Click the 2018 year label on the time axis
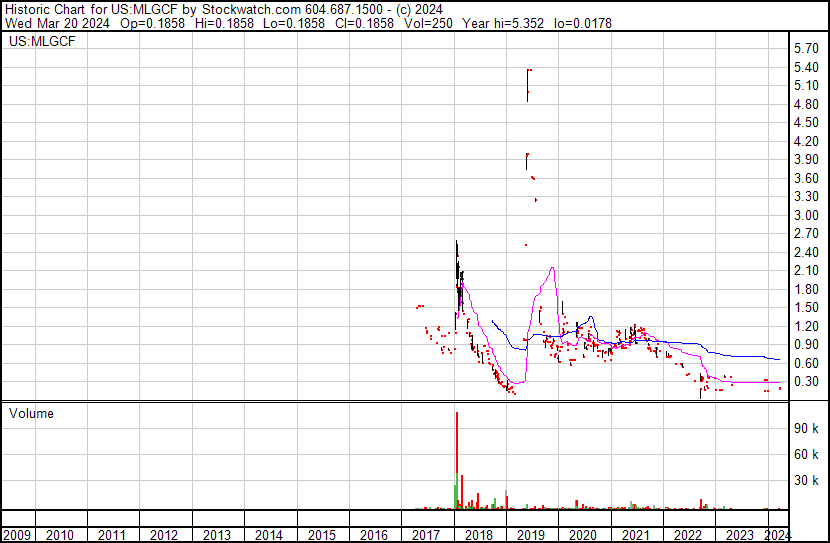830x543 pixels. pyautogui.click(x=479, y=535)
